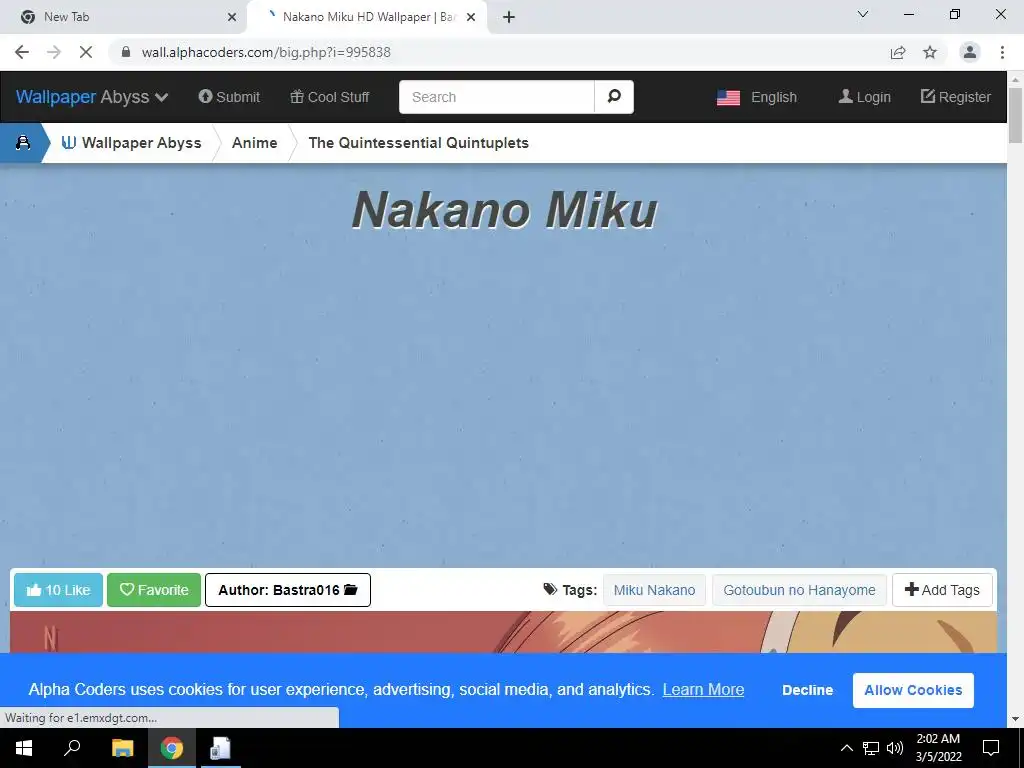Click the Alpha Coders home icon in breadcrumb

23,142
